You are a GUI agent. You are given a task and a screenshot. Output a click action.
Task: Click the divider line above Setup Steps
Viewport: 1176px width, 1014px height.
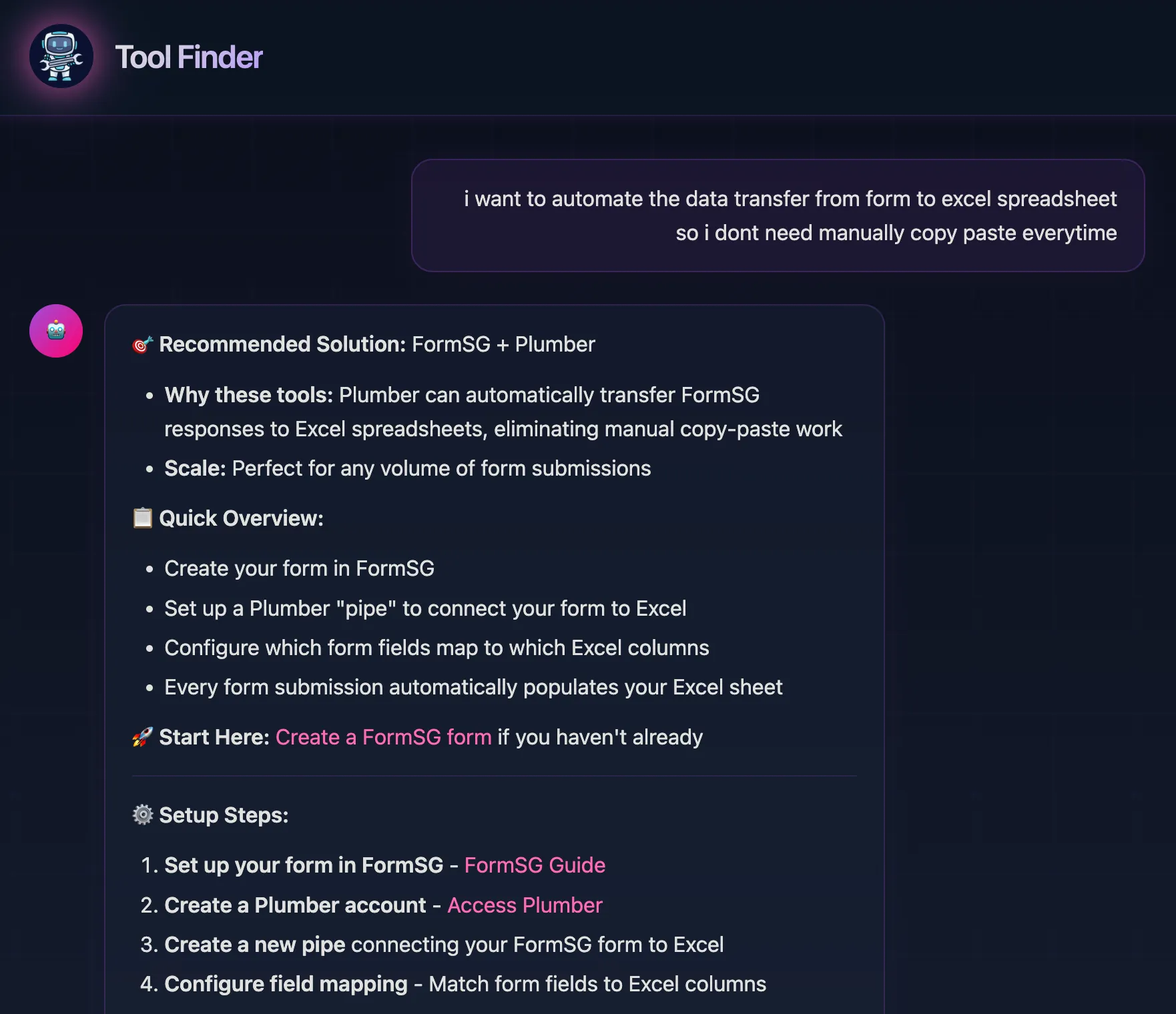[494, 776]
